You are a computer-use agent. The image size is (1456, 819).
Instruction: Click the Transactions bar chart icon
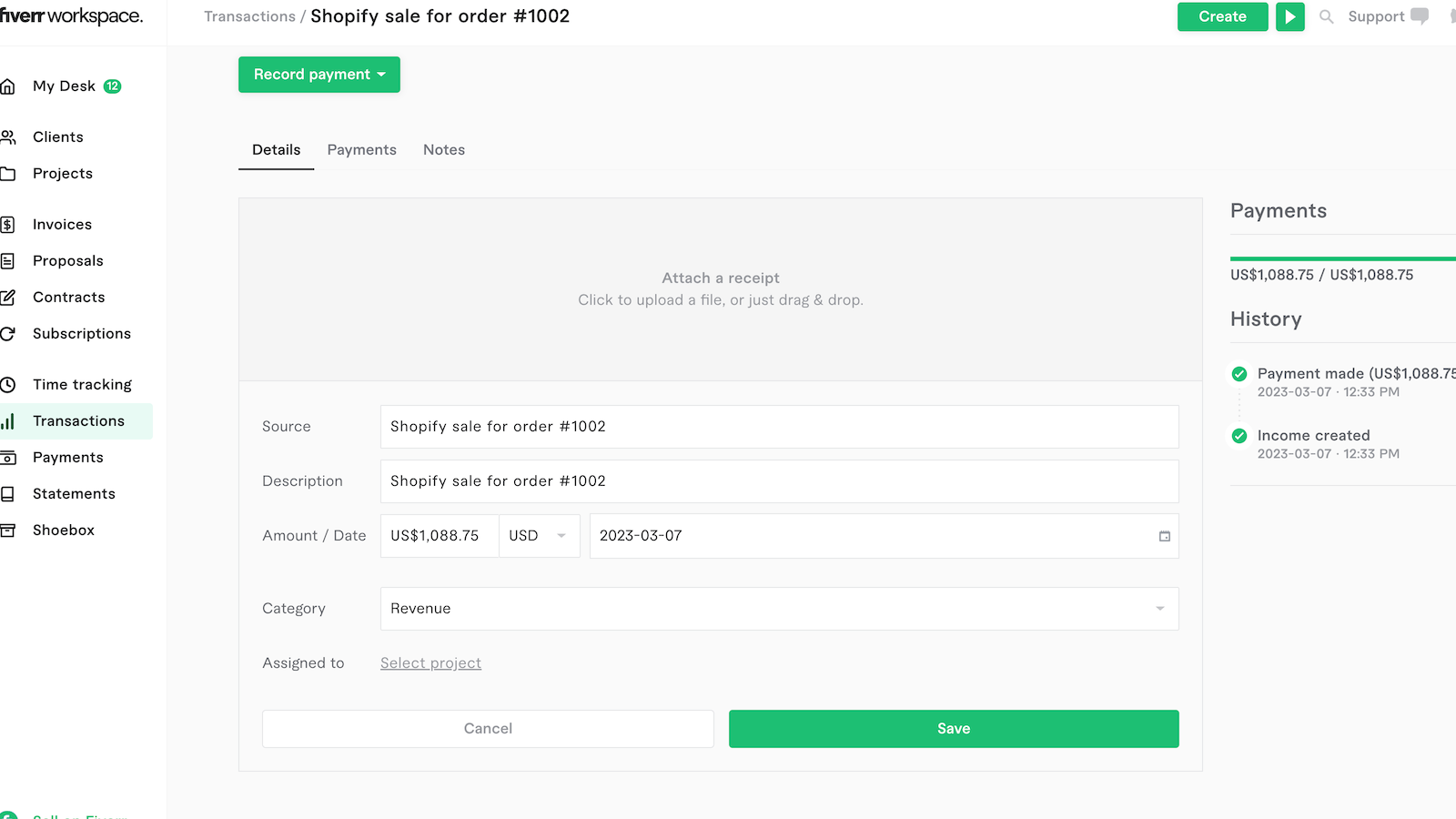click(x=7, y=421)
